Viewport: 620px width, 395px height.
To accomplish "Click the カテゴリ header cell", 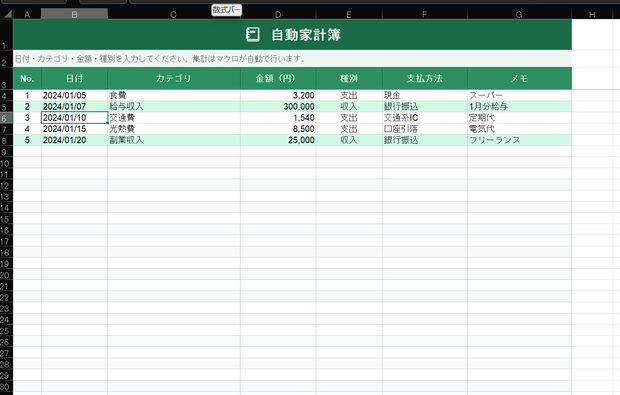I will pyautogui.click(x=174, y=78).
